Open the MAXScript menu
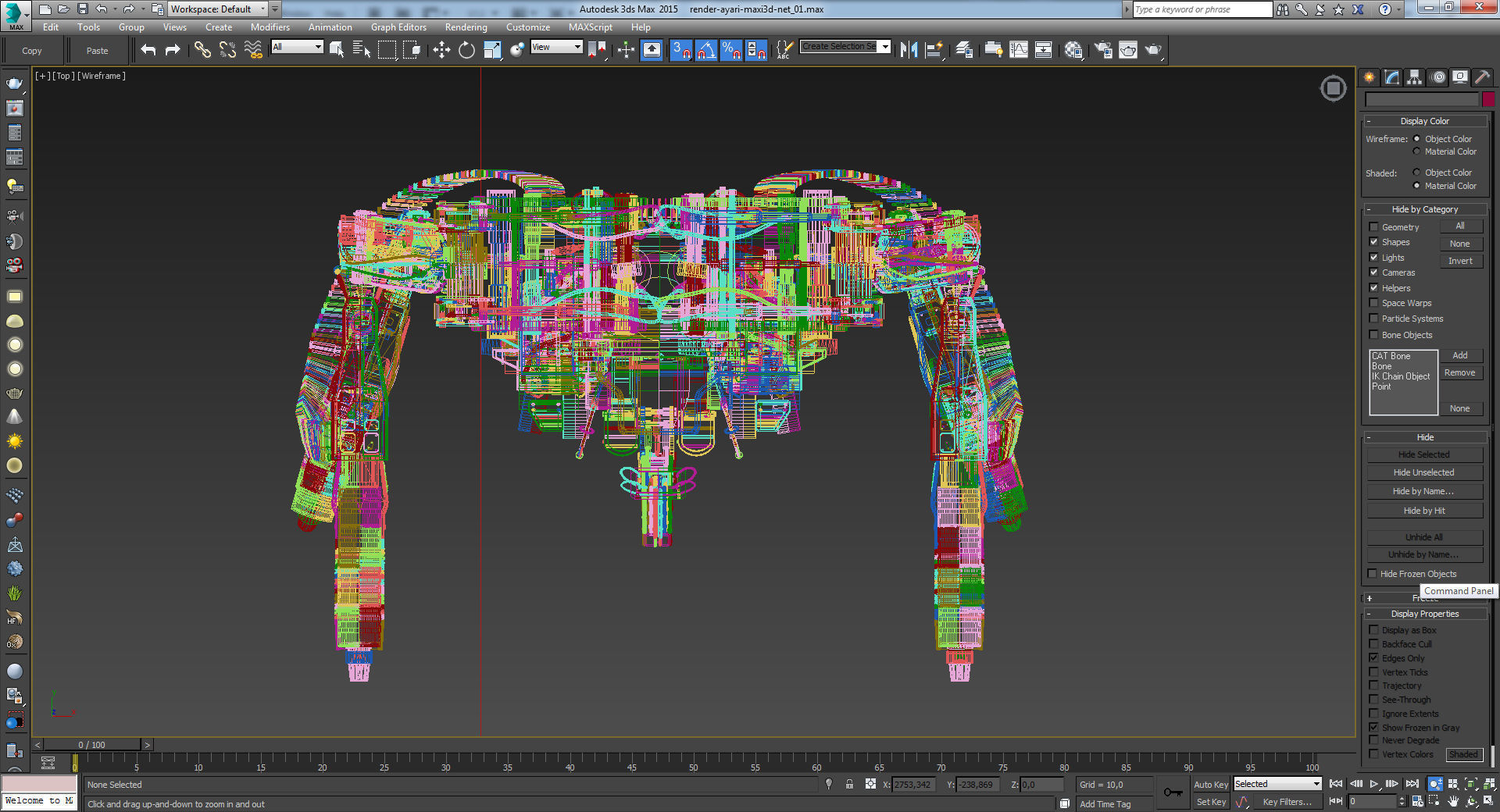The image size is (1500, 812). click(x=591, y=27)
